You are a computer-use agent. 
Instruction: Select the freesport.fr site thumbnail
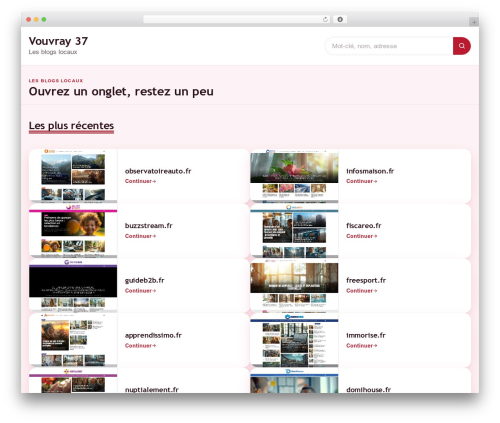tap(294, 286)
